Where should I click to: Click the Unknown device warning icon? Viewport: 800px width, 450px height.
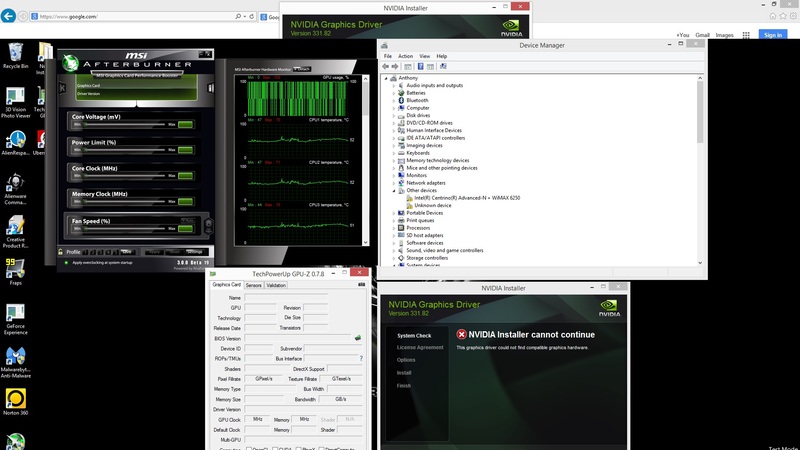409,205
